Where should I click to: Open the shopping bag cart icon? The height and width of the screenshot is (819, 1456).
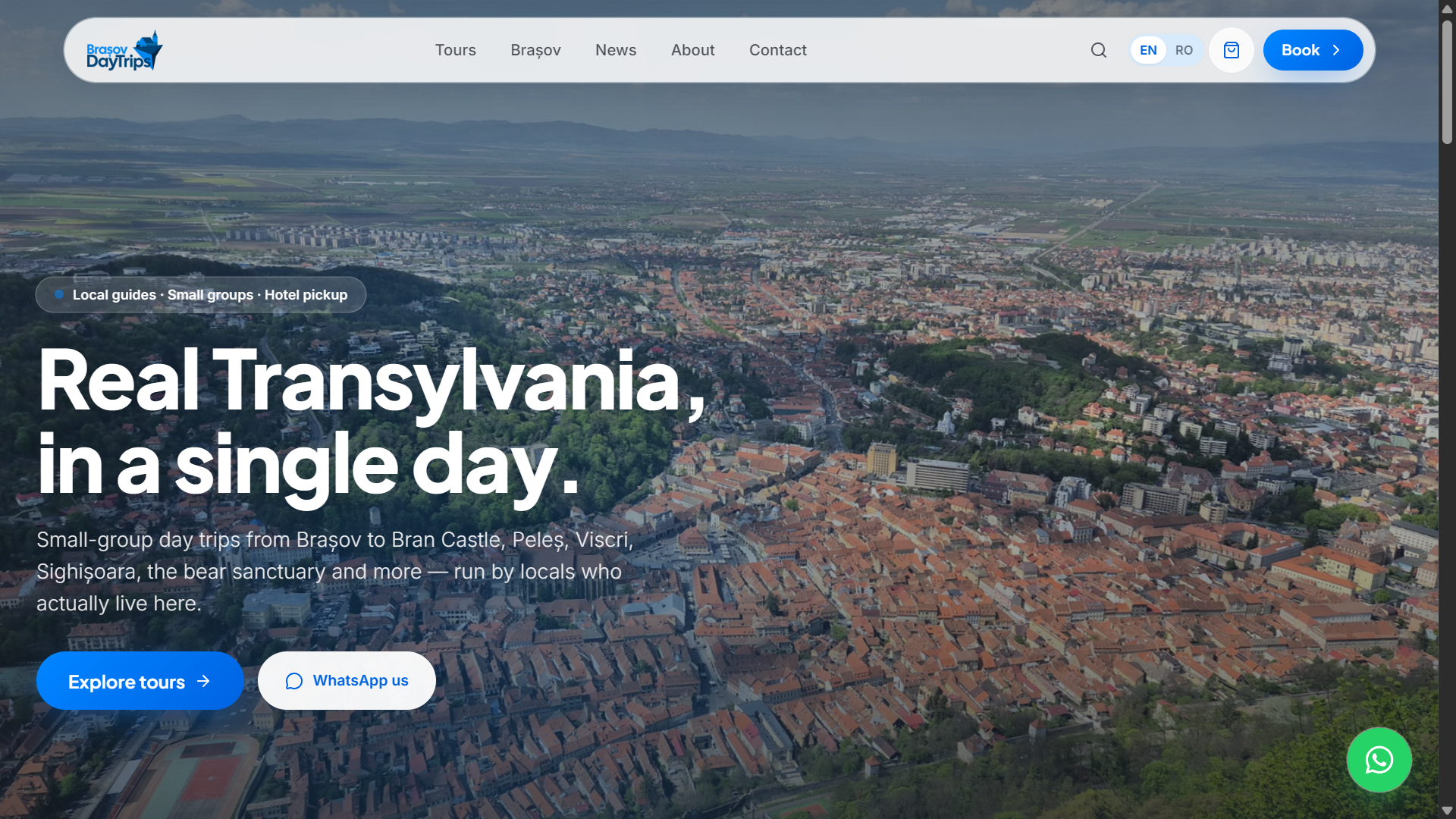[x=1232, y=50]
